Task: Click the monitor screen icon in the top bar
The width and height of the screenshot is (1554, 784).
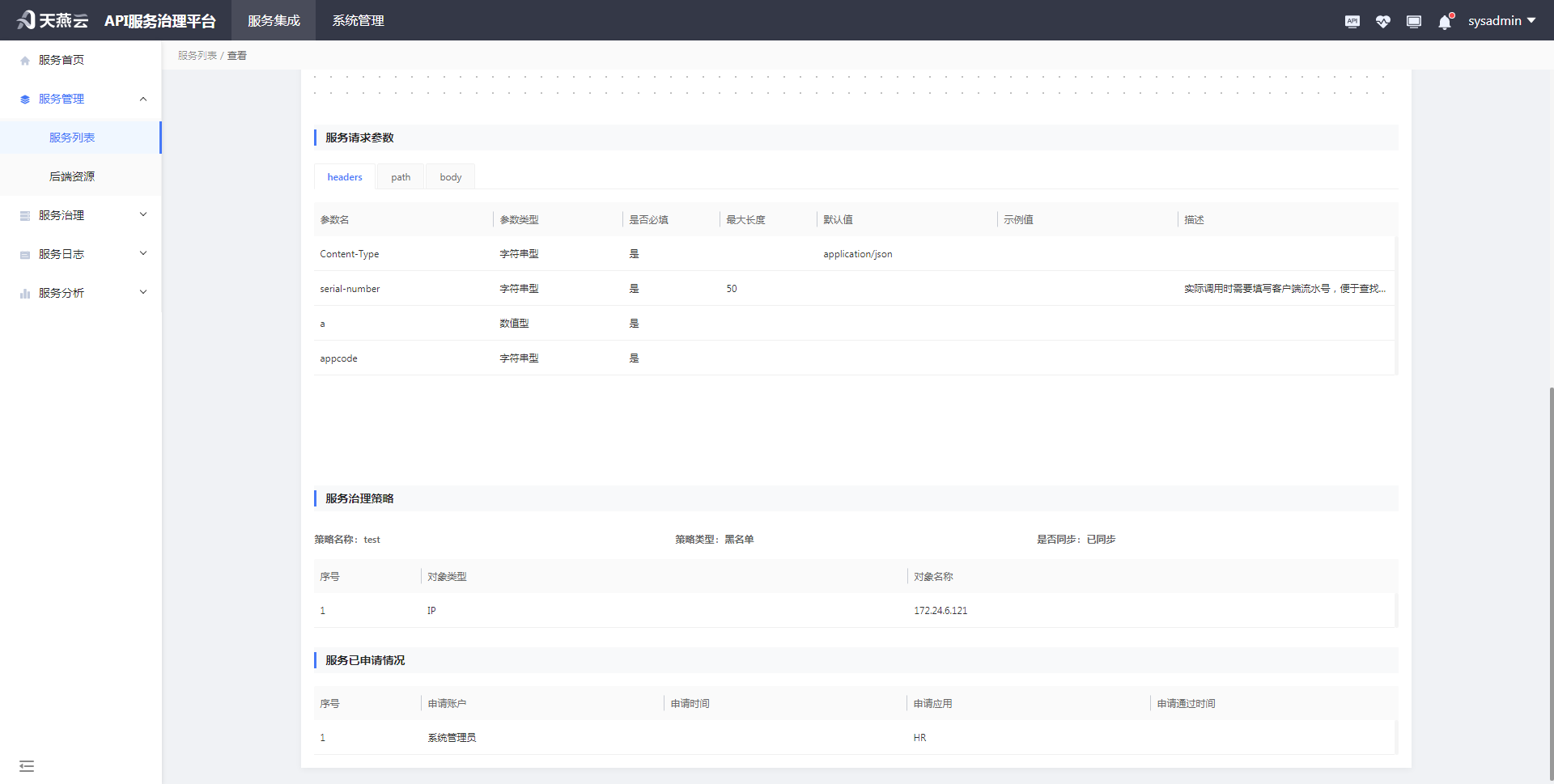Action: (1414, 21)
